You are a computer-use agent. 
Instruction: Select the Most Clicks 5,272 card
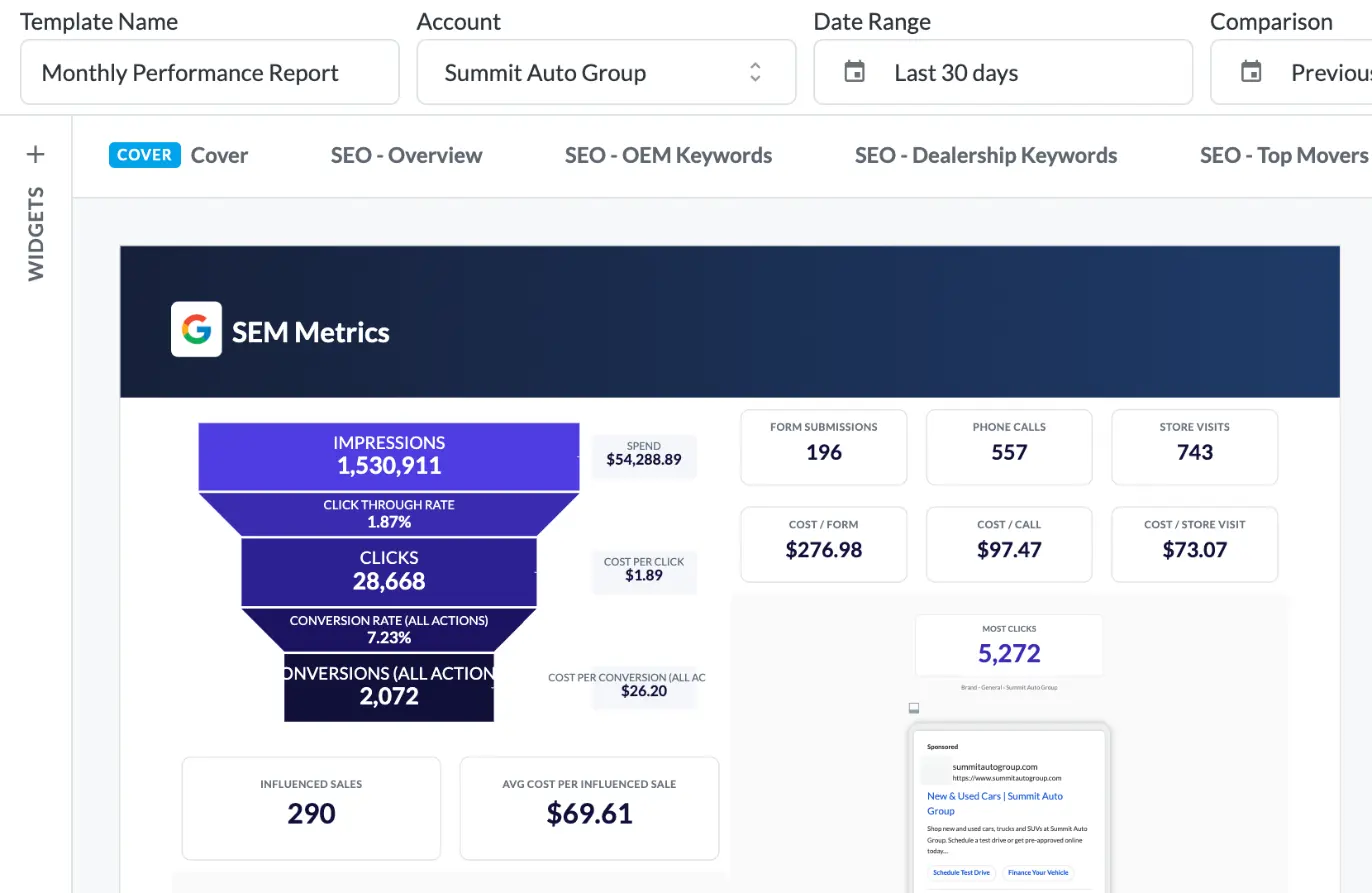pos(1009,645)
